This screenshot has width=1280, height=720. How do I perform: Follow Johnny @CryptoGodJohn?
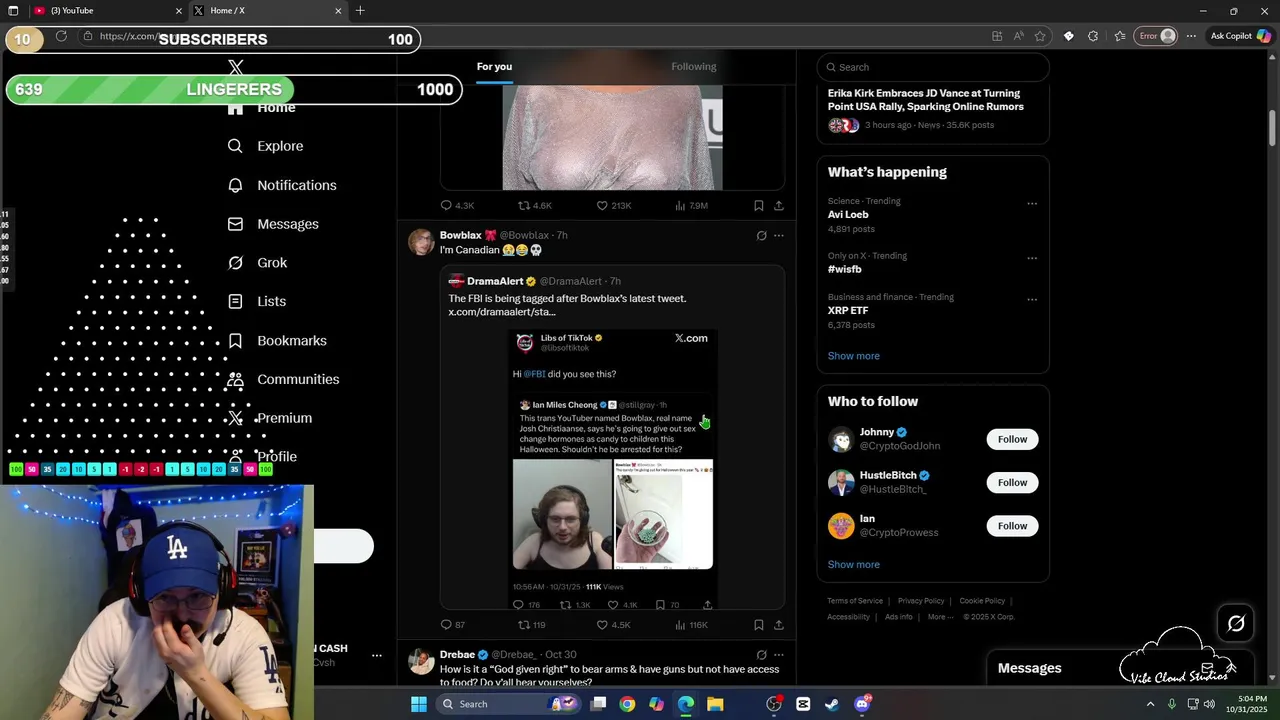point(1012,439)
